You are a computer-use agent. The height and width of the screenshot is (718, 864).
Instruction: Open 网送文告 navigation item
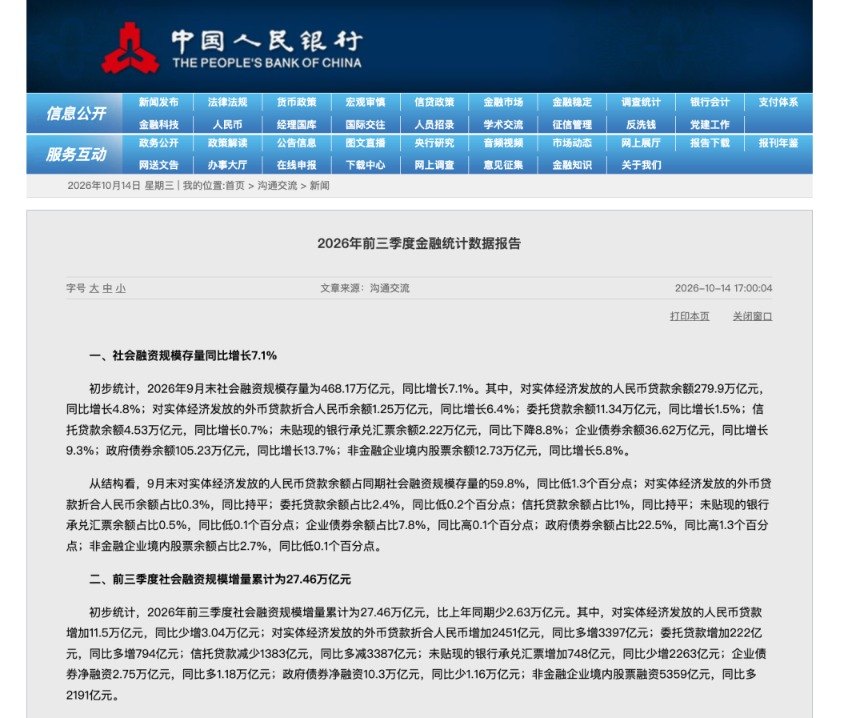pos(159,165)
